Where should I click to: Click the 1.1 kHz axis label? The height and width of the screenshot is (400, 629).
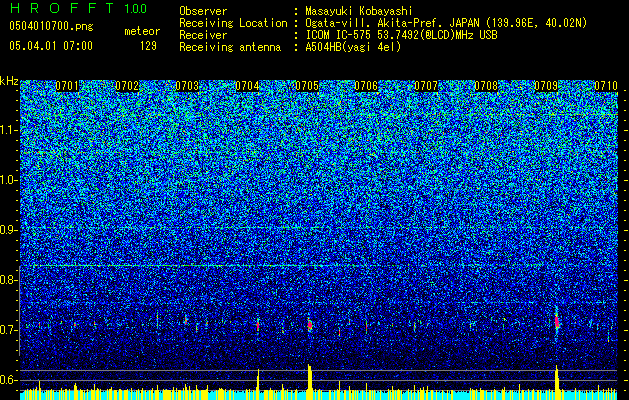coord(8,130)
